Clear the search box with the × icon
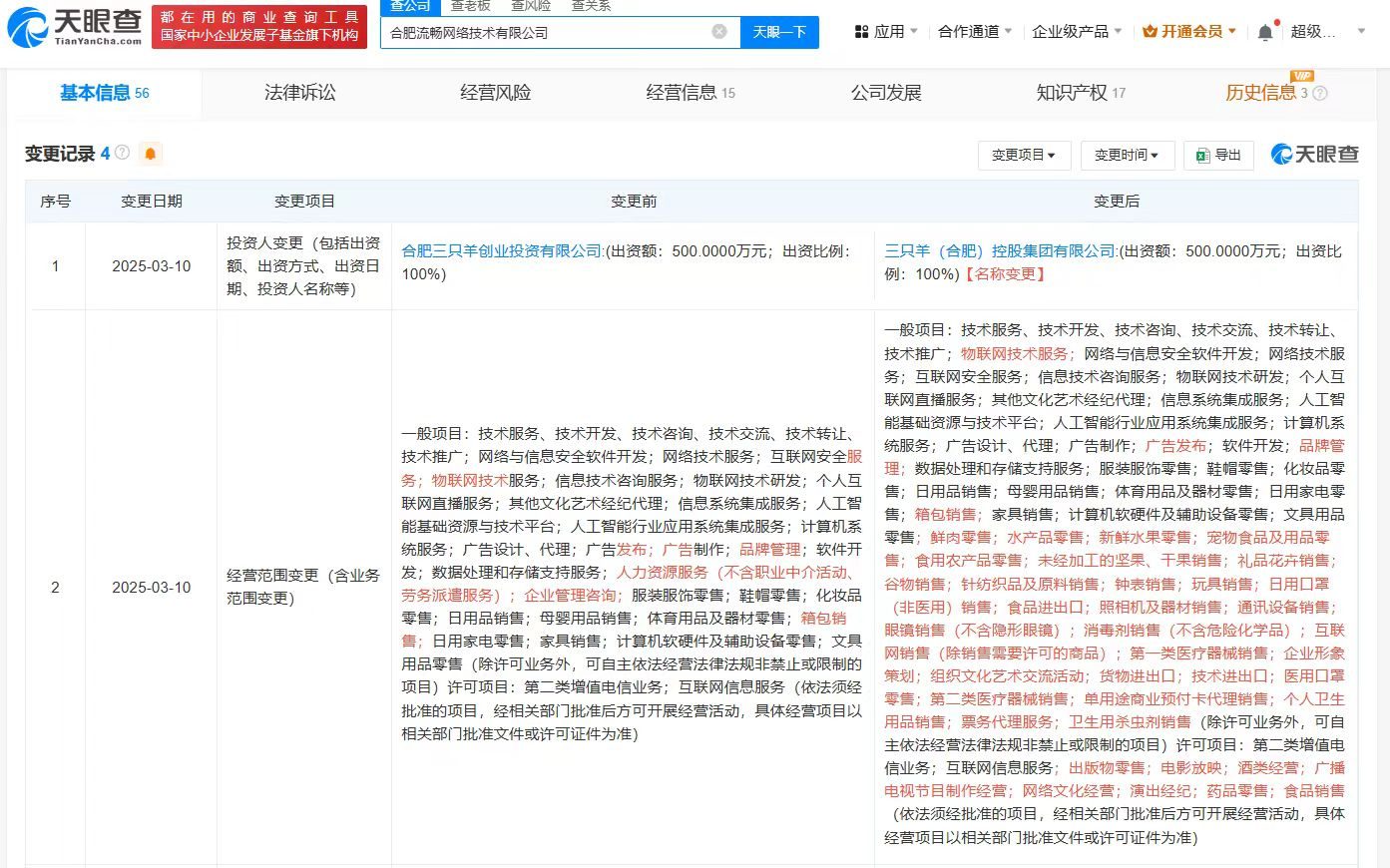This screenshot has width=1390, height=868. point(720,32)
